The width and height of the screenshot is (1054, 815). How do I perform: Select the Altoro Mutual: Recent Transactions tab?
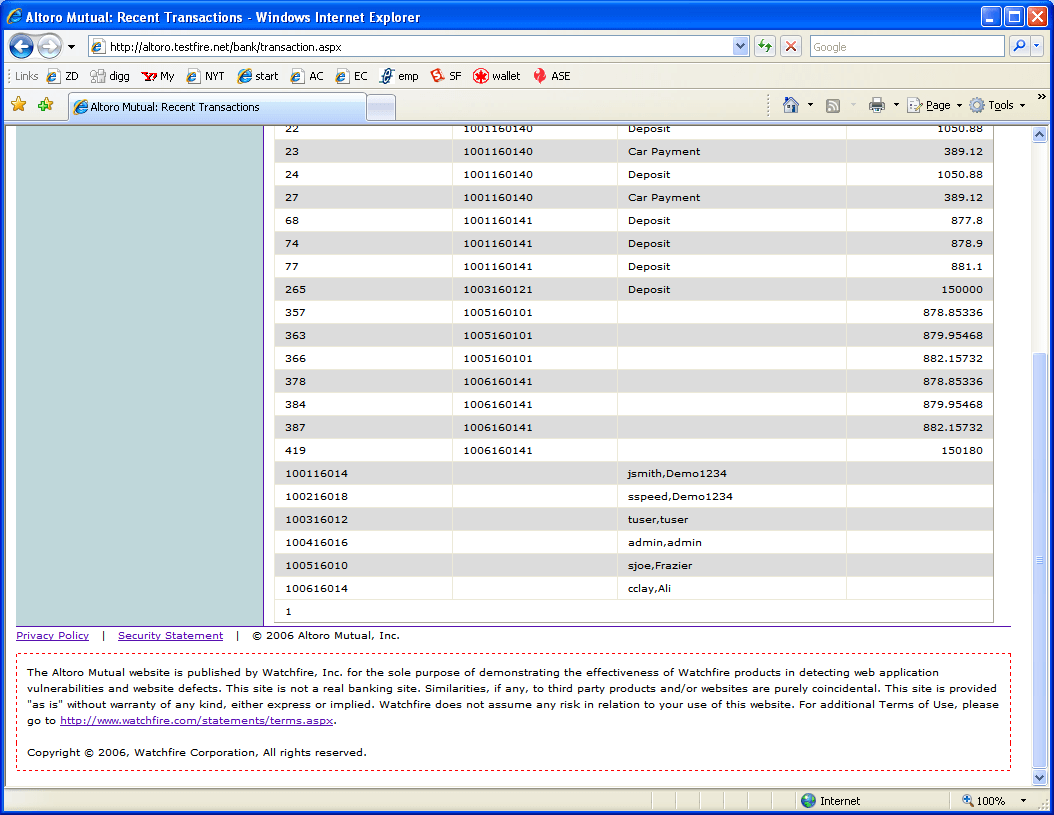(215, 107)
